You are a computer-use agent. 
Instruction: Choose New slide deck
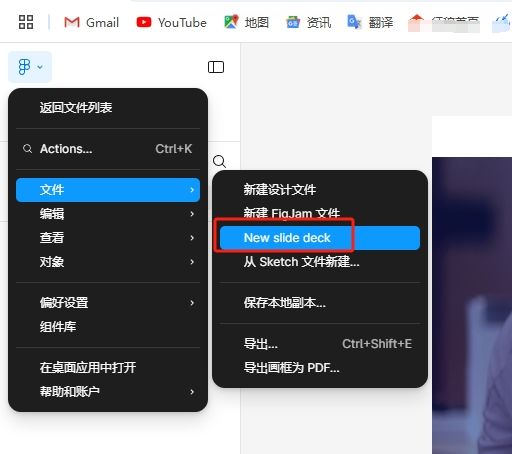(320, 238)
